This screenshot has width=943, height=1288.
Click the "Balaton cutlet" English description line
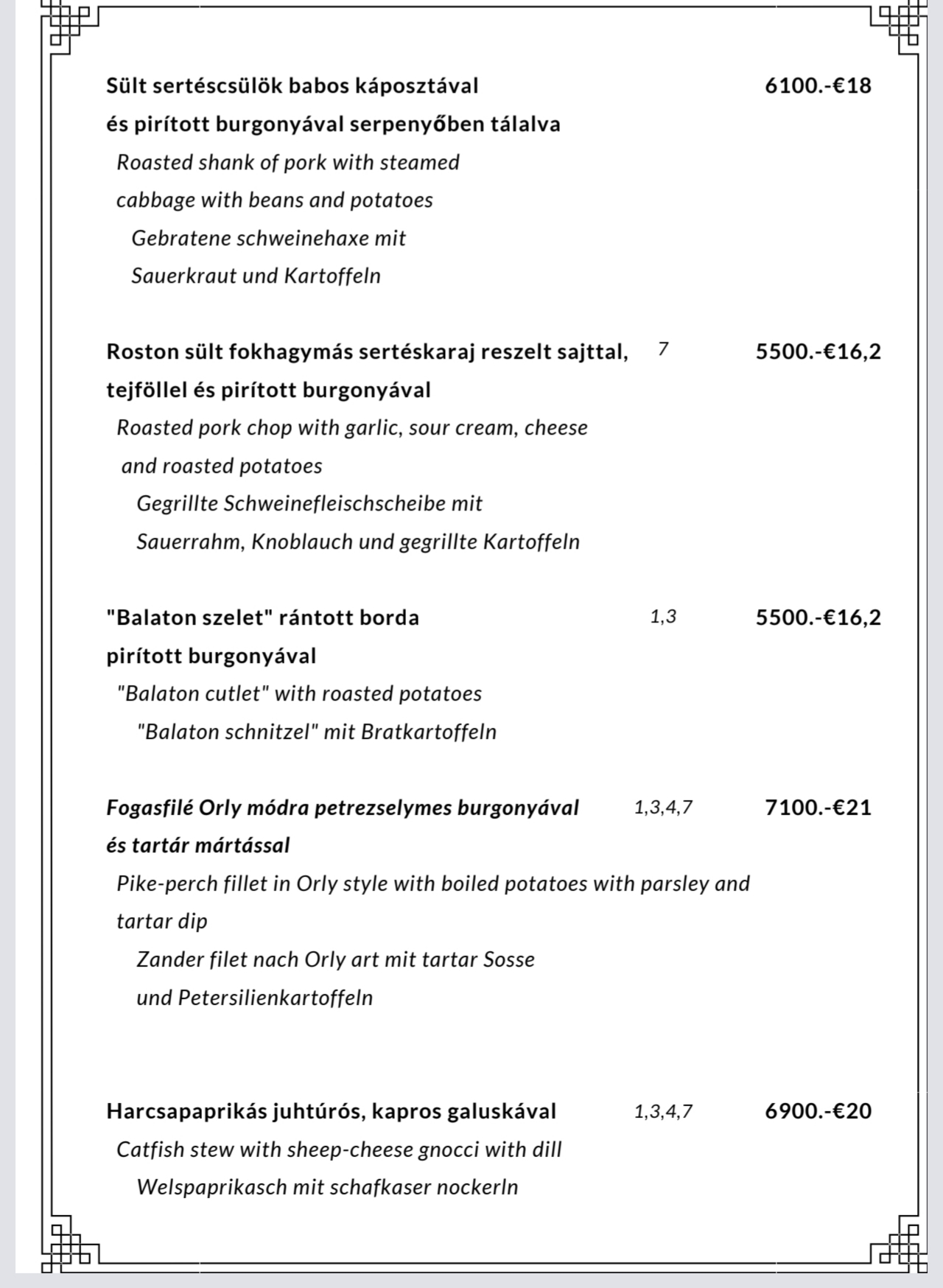(299, 693)
